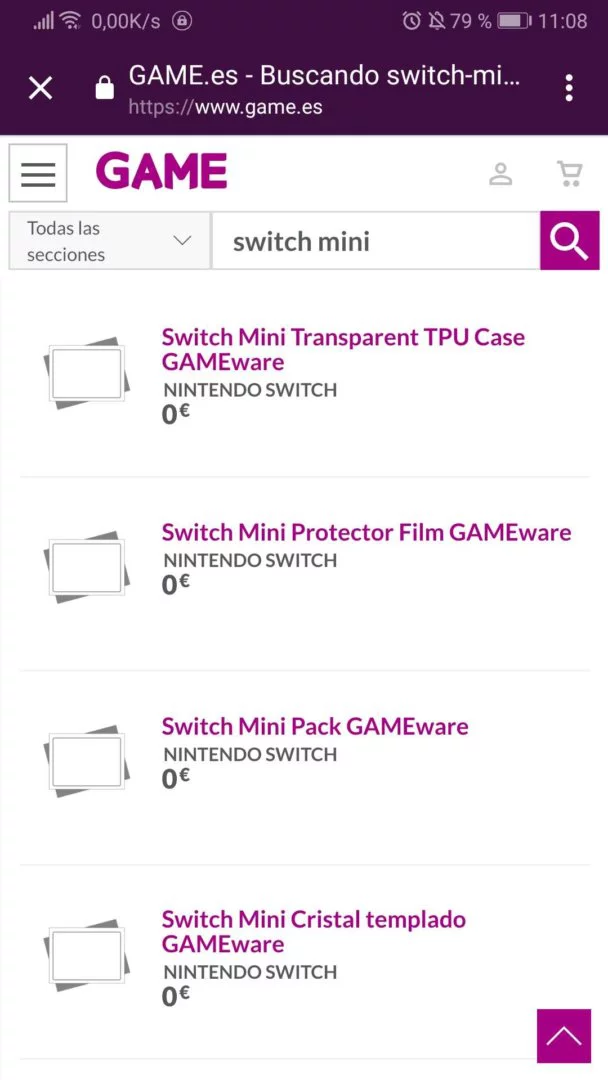Tap the back-to-top arrow button
The width and height of the screenshot is (608, 1080).
click(564, 1035)
